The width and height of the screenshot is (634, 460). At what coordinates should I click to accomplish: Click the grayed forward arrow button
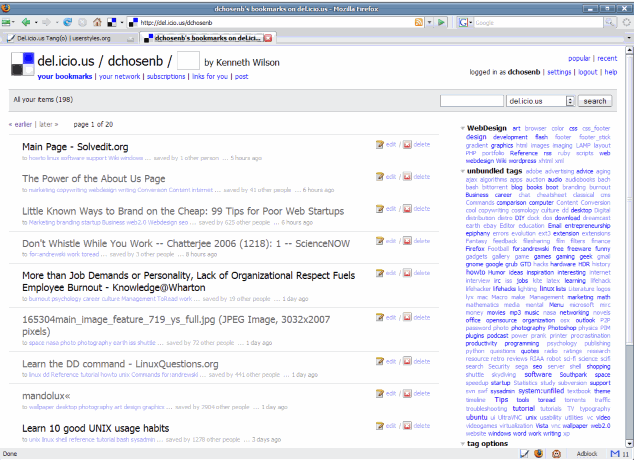[47, 22]
